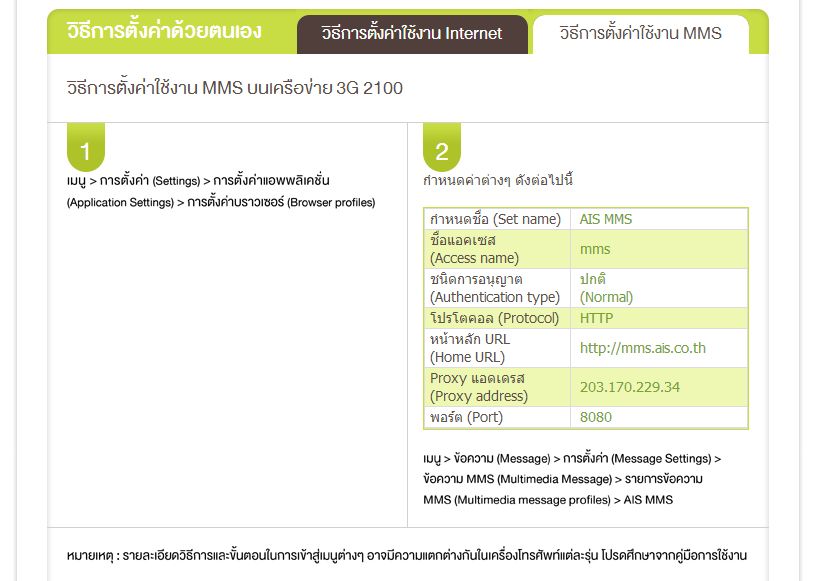Click the กำหนดค่าต่างๆ ดังต่อไปนี้ text
Screen dimensions: 831x581
[498, 180]
